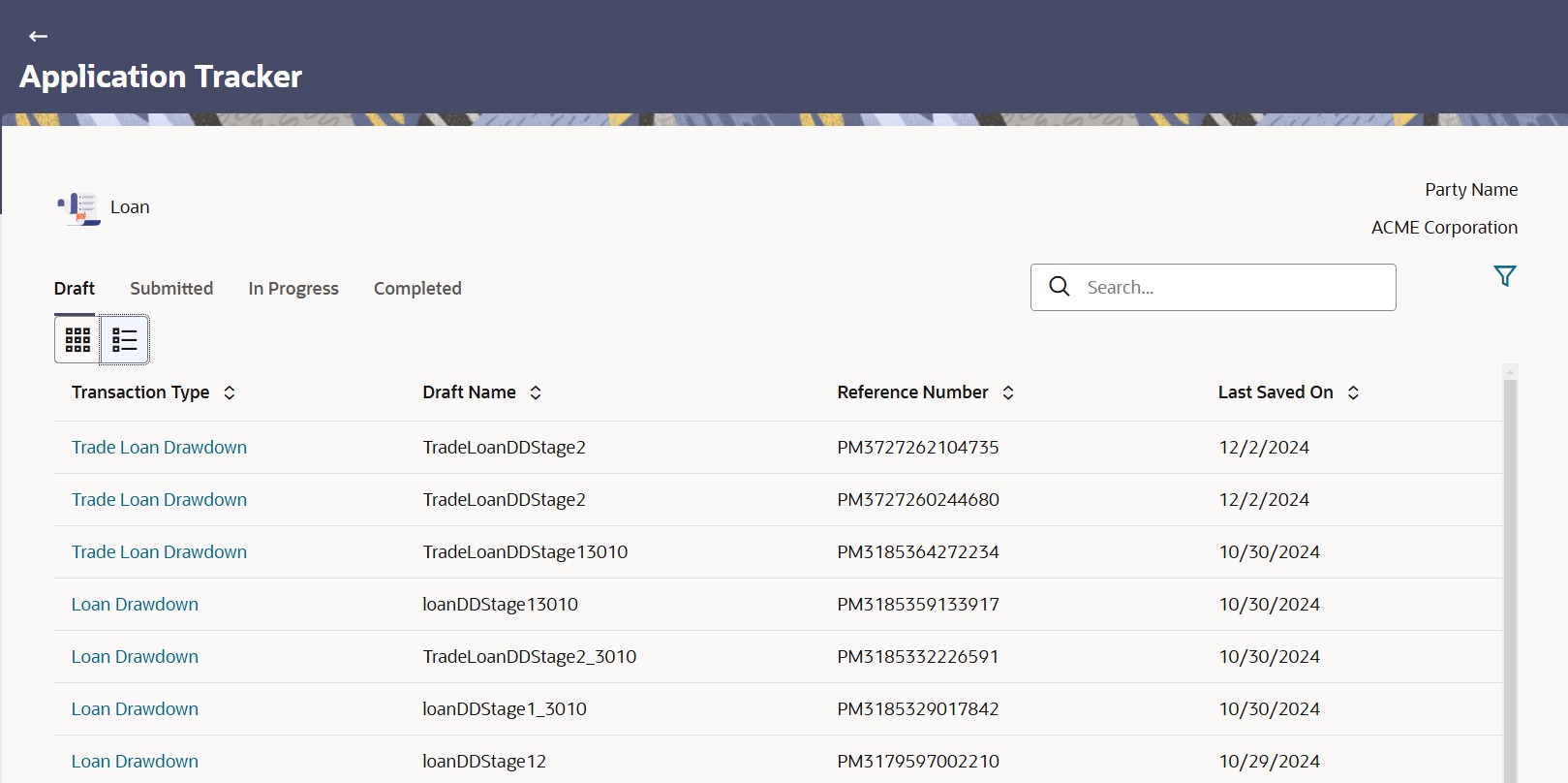Select the Draft tab
Screen dimensions: 1568x783
pyautogui.click(x=75, y=289)
